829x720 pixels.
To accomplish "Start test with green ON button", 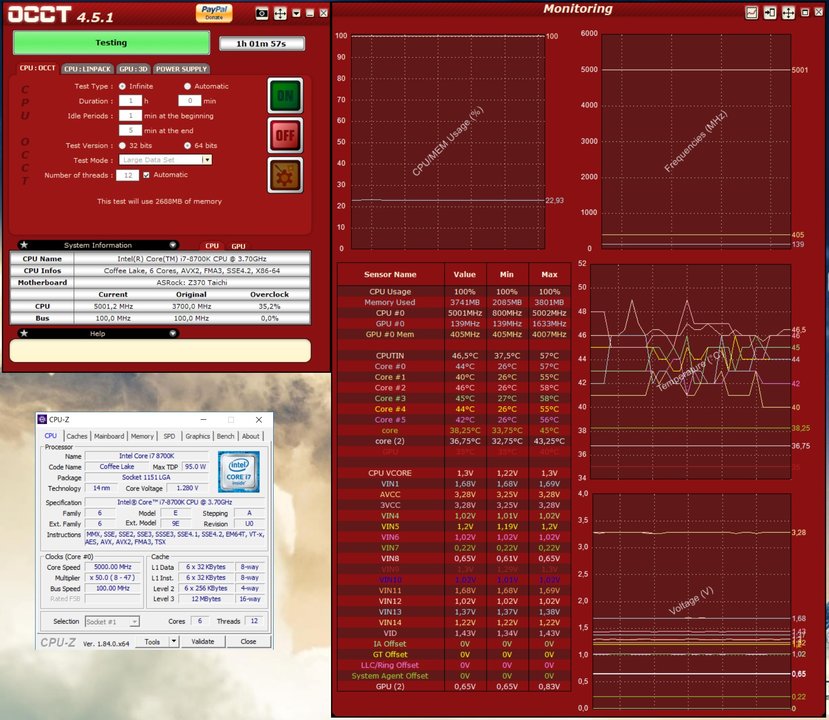I will pyautogui.click(x=285, y=96).
